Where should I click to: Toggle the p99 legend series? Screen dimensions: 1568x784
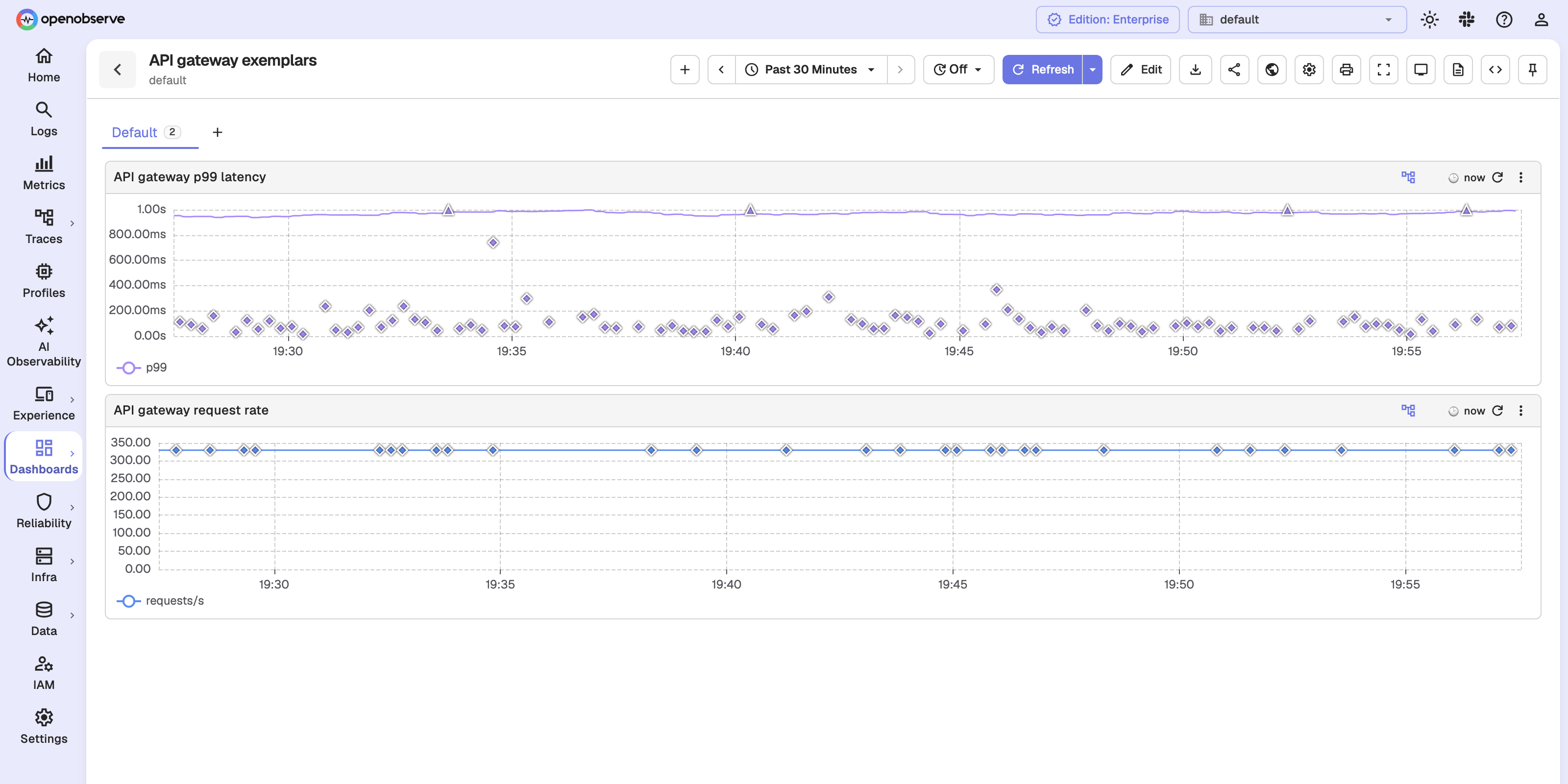coord(142,367)
